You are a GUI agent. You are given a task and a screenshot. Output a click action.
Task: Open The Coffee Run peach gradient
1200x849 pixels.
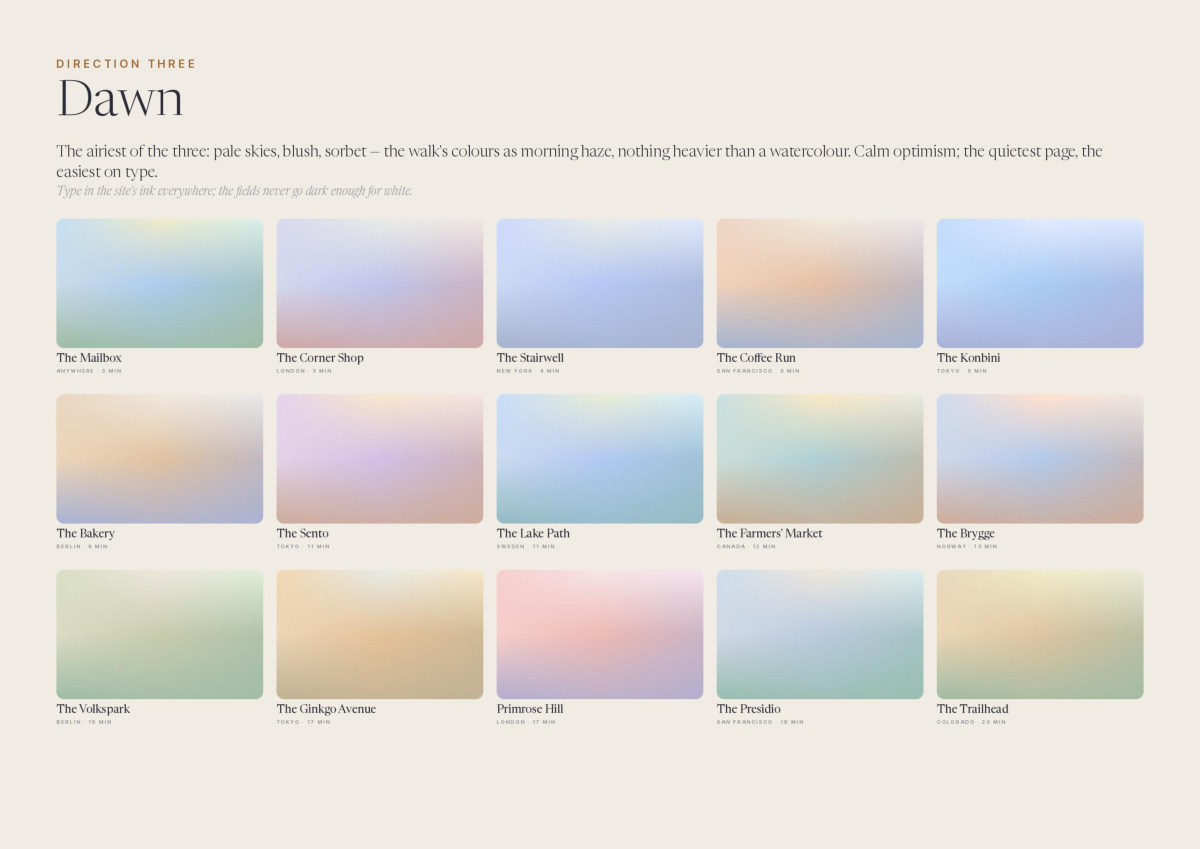point(820,283)
